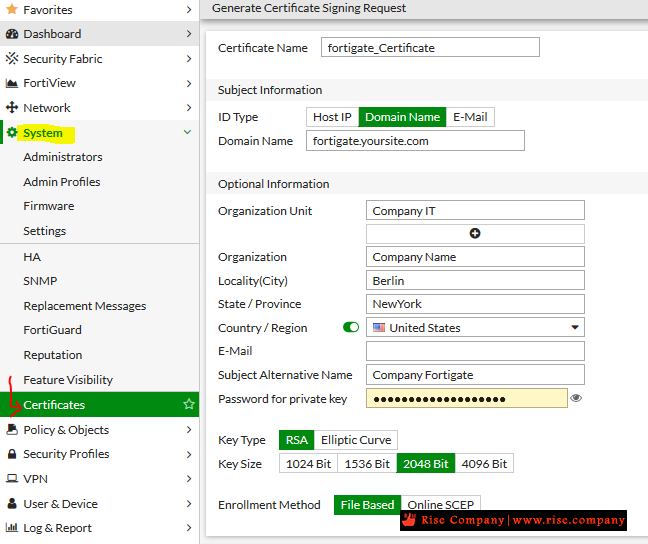The width and height of the screenshot is (648, 544).
Task: Click the FortiView chart icon
Action: pyautogui.click(x=12, y=83)
